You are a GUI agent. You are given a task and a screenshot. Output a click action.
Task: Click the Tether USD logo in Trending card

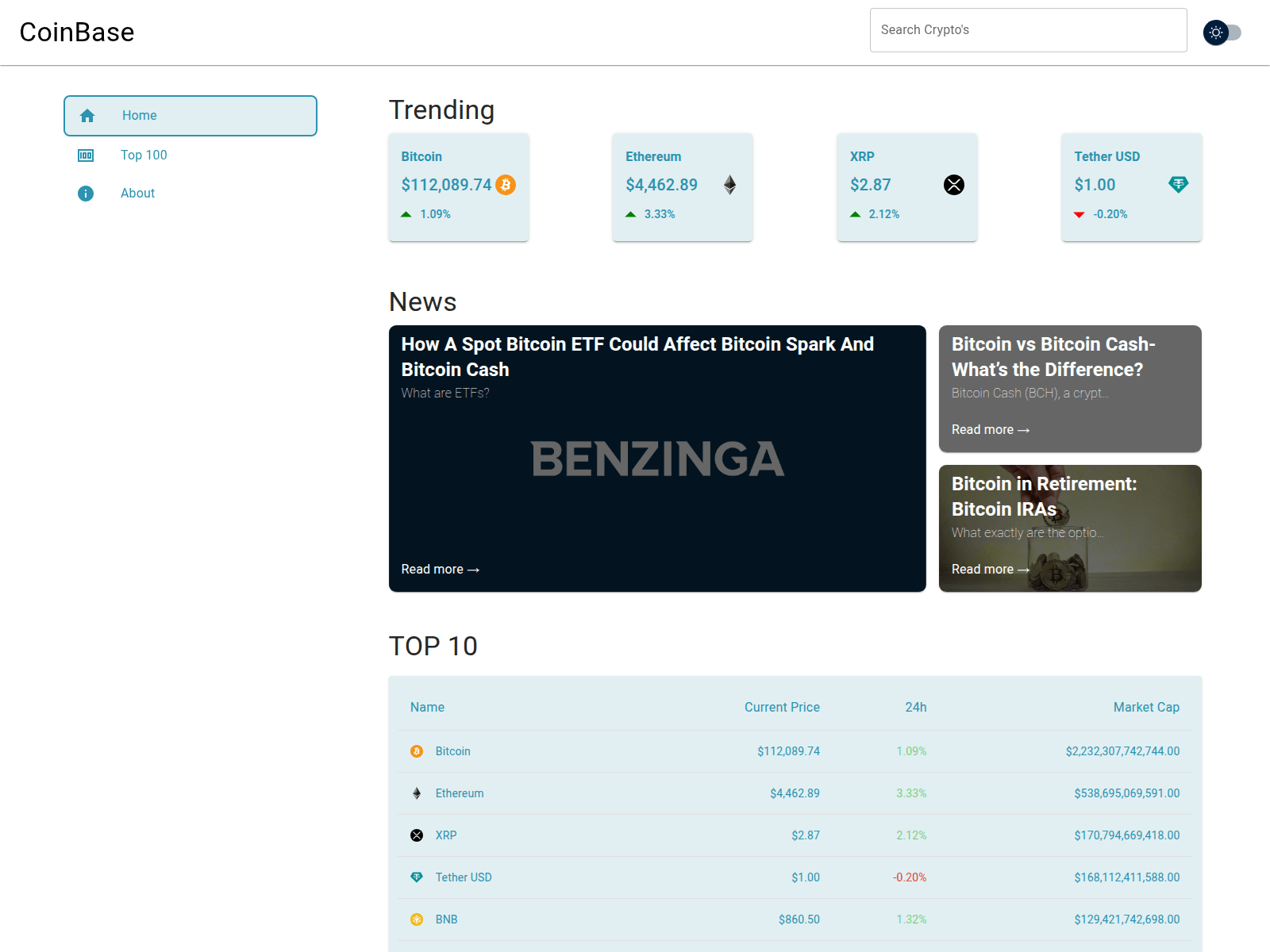[x=1179, y=185]
